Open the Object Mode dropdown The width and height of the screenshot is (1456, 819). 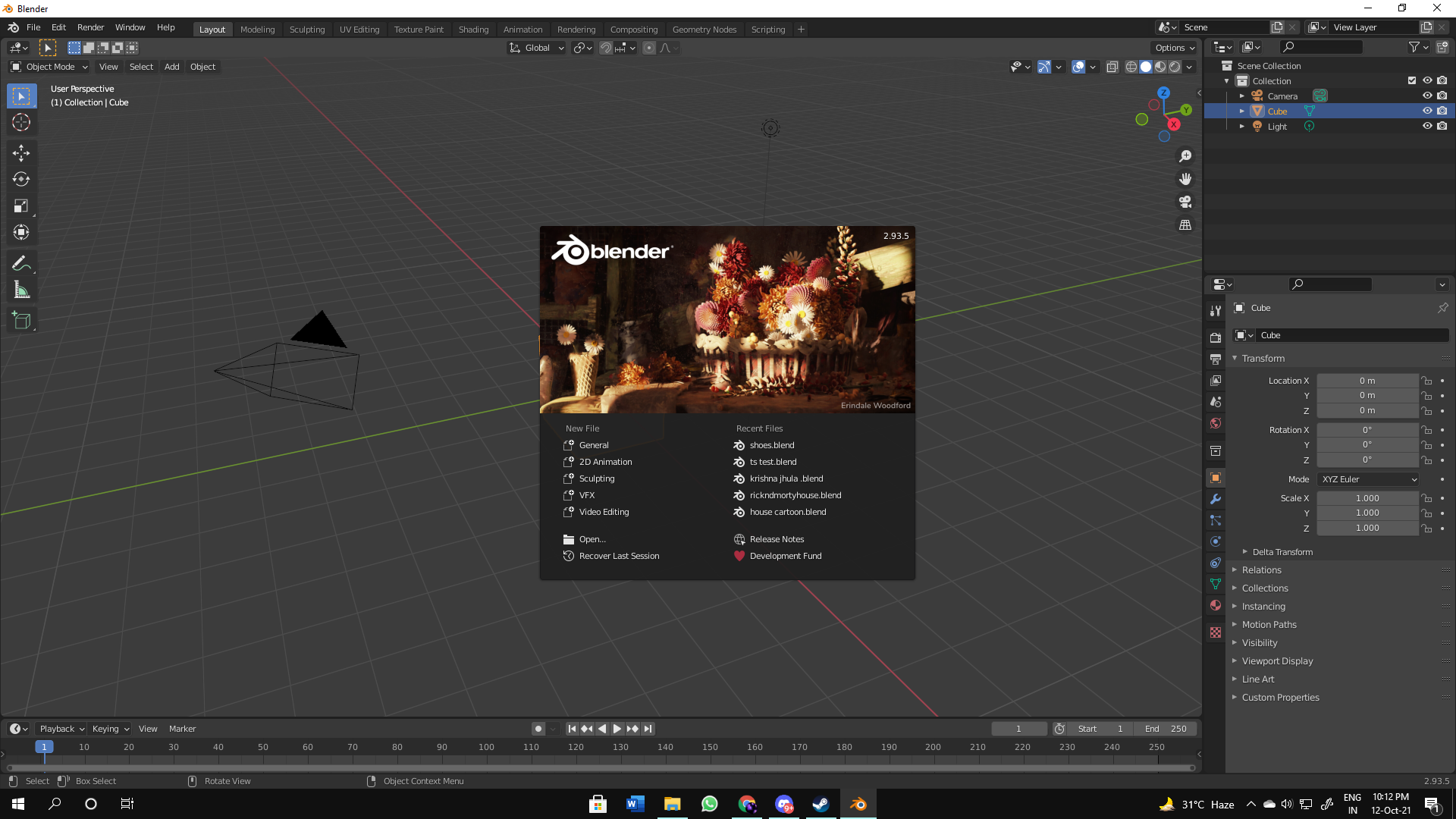click(x=50, y=67)
